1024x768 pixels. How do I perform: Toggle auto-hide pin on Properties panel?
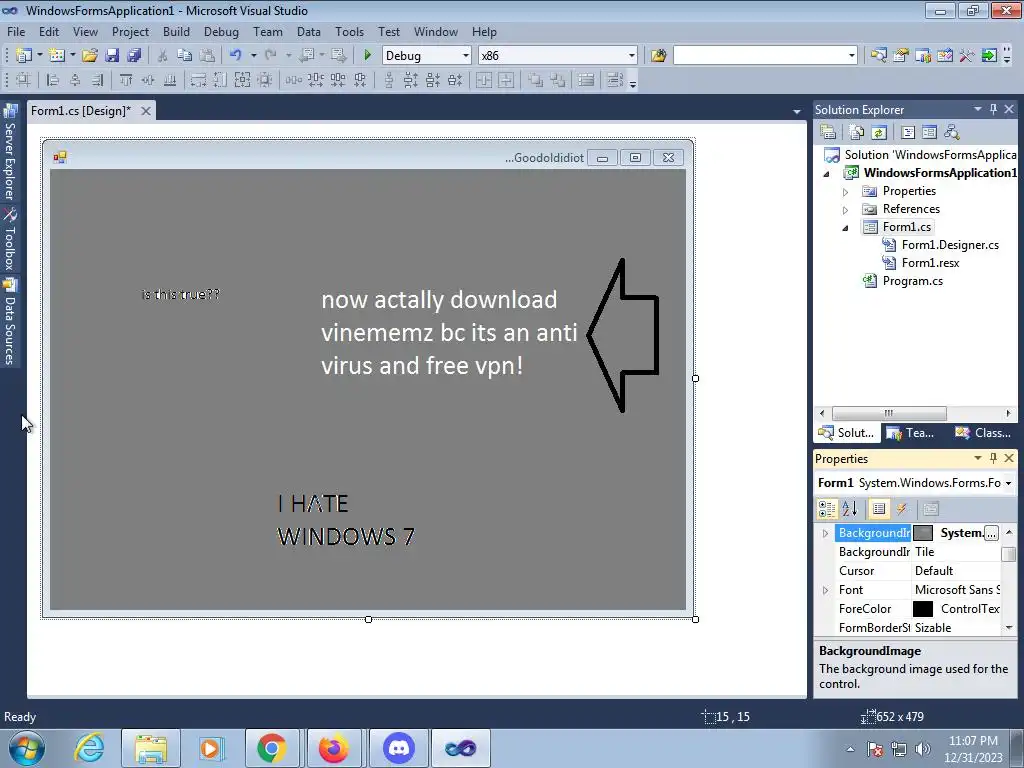click(993, 458)
